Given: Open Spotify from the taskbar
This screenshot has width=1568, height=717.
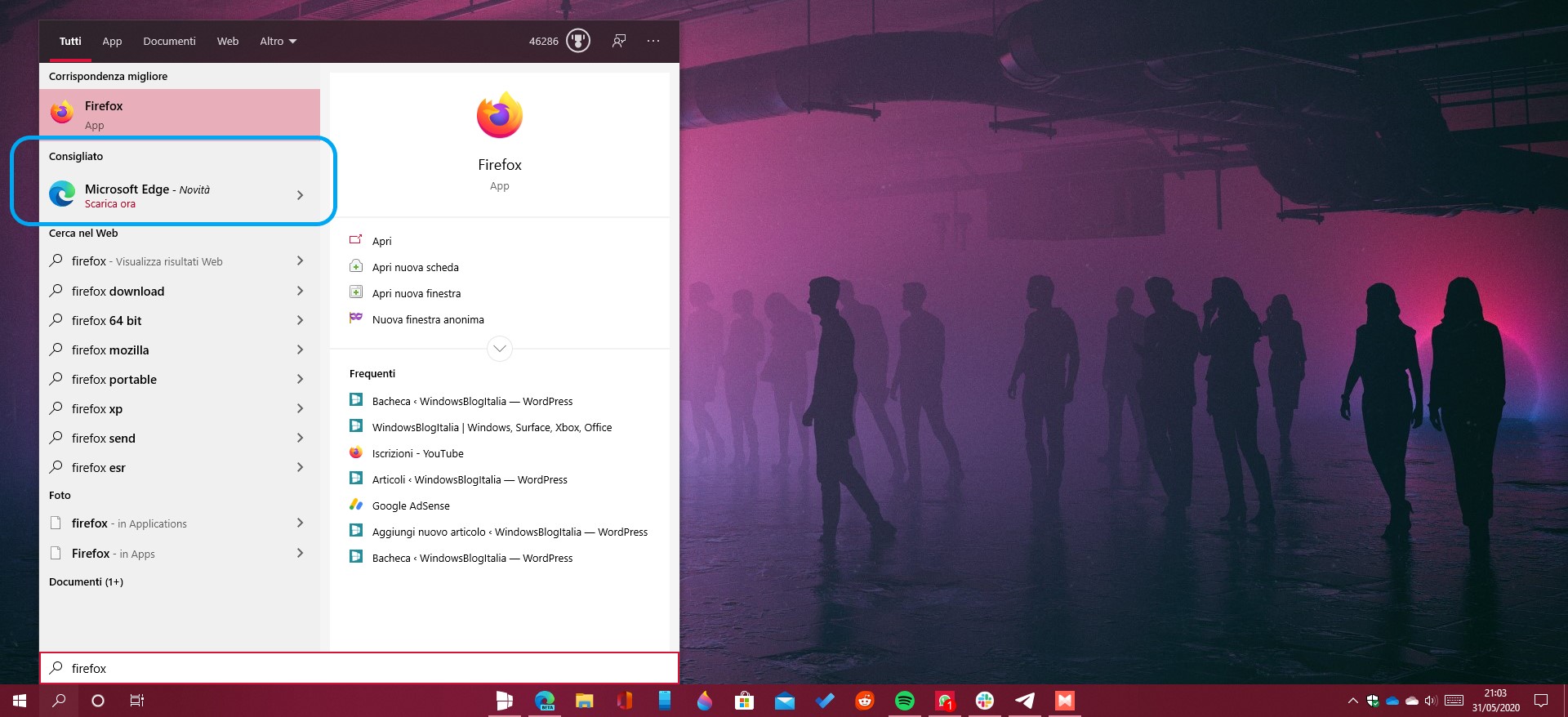Looking at the screenshot, I should click(905, 700).
